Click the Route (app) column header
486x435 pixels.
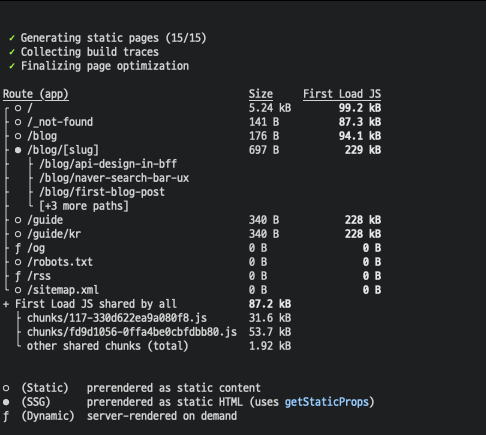36,94
